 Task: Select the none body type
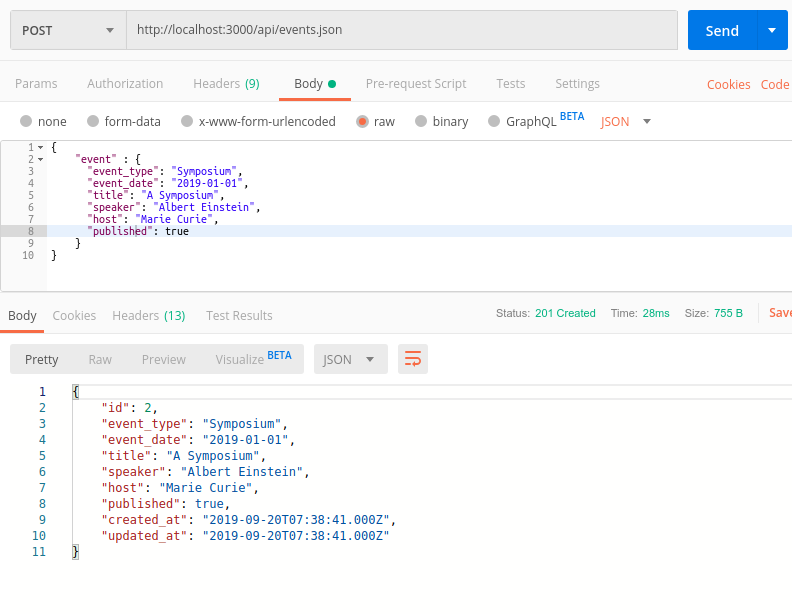click(x=26, y=122)
